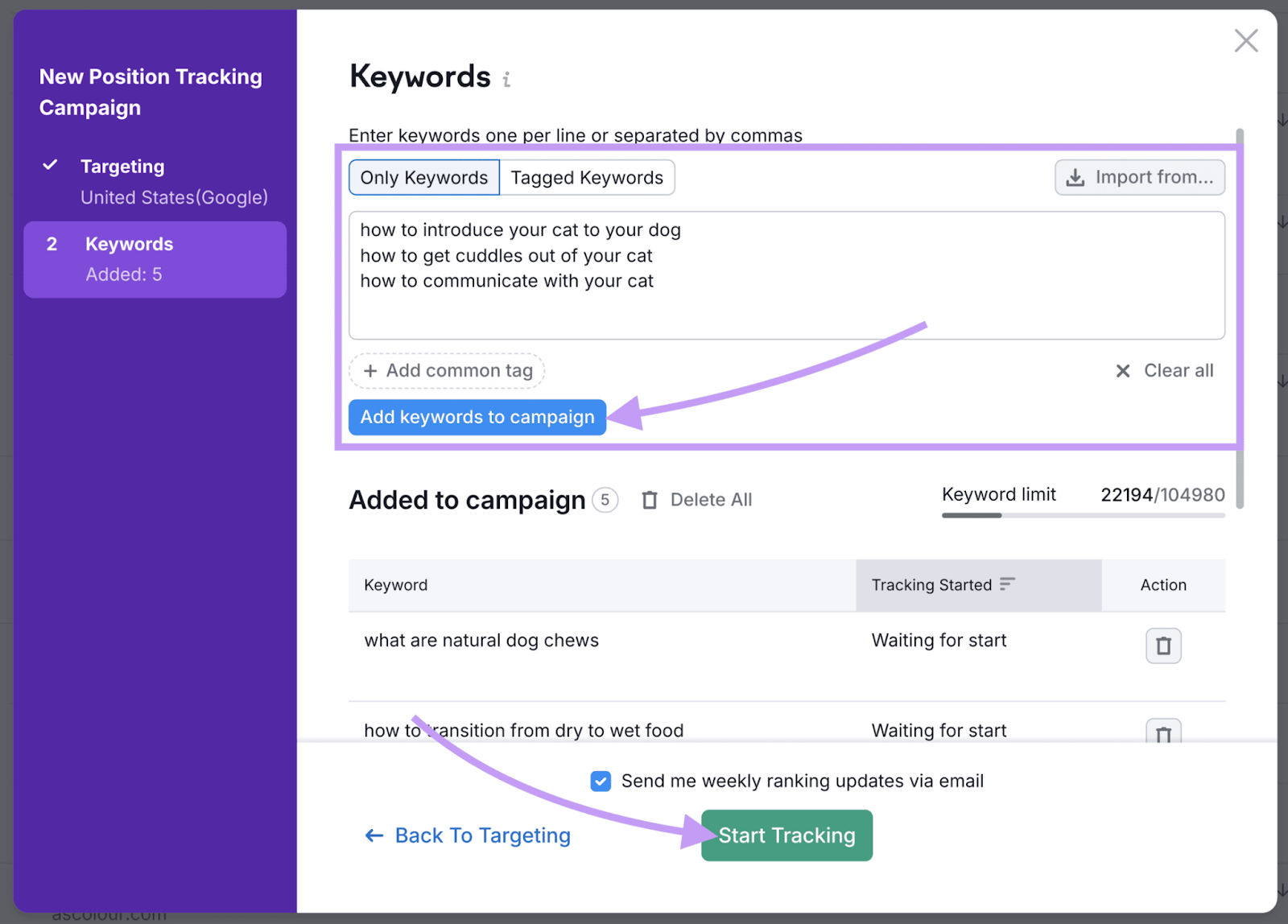The height and width of the screenshot is (924, 1288).
Task: Click the Tracking Started sort icon
Action: point(1007,584)
